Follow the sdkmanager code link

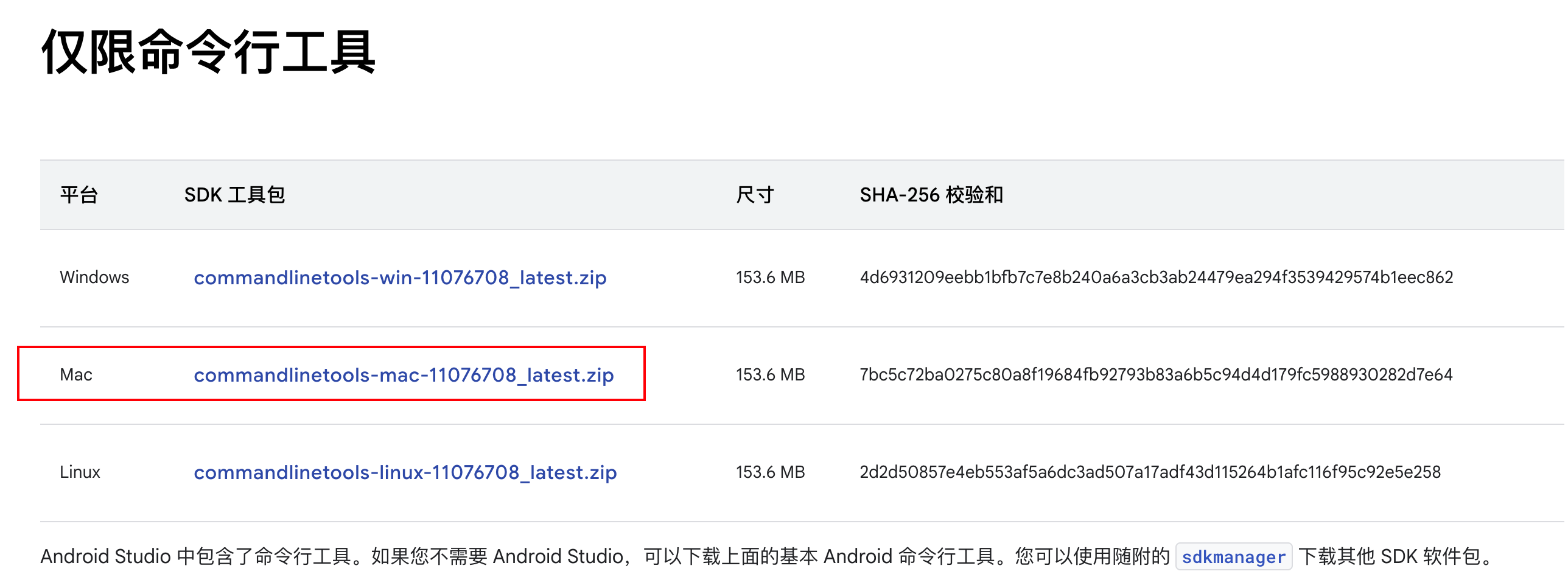1234,556
